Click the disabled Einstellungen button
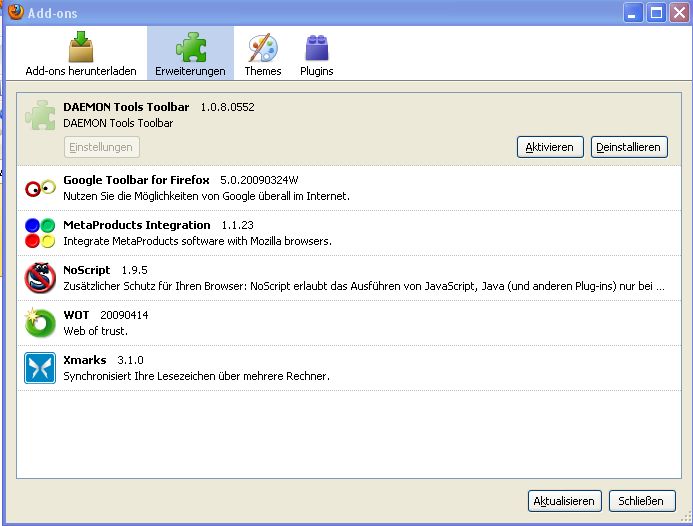The width and height of the screenshot is (693, 526). (102, 147)
